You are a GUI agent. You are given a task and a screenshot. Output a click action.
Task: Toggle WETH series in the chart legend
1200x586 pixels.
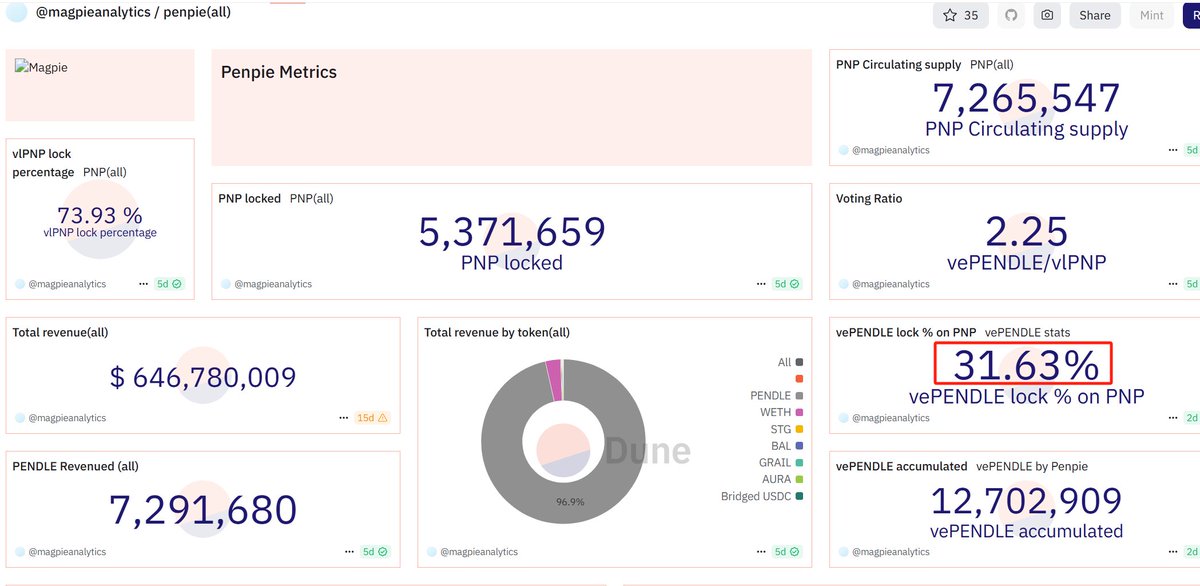tap(776, 412)
